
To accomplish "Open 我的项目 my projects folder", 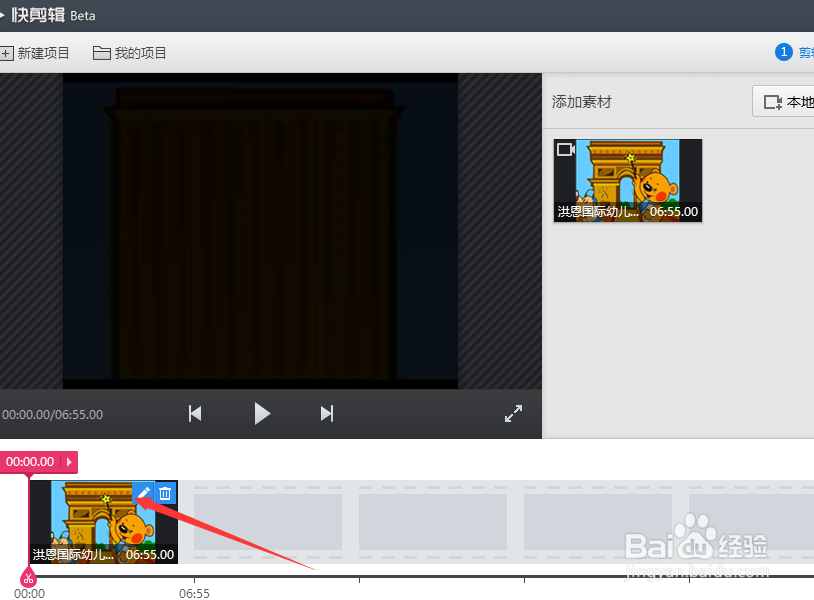I will click(x=129, y=53).
